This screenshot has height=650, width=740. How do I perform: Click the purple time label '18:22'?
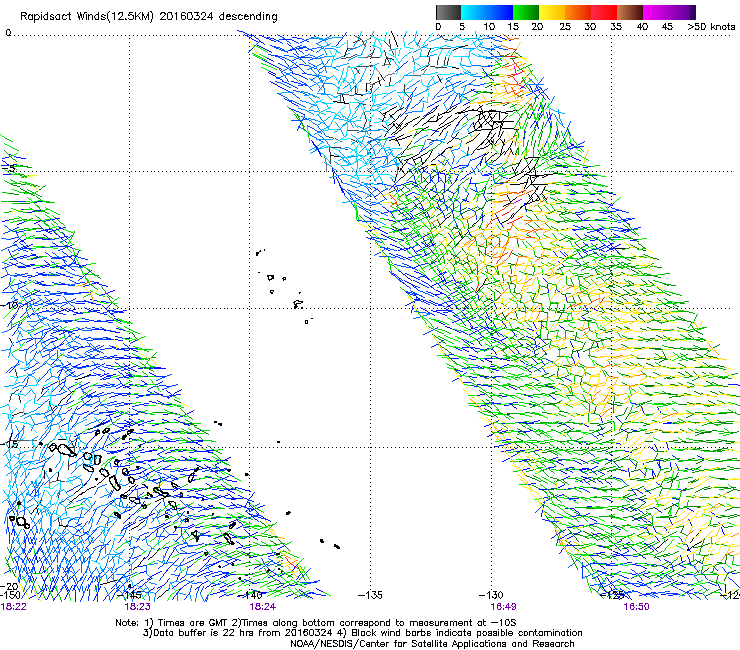(x=14, y=607)
